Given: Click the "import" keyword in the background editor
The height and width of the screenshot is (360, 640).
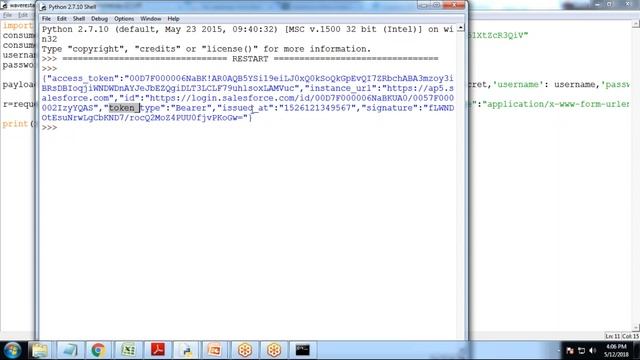Looking at the screenshot, I should (x=18, y=26).
